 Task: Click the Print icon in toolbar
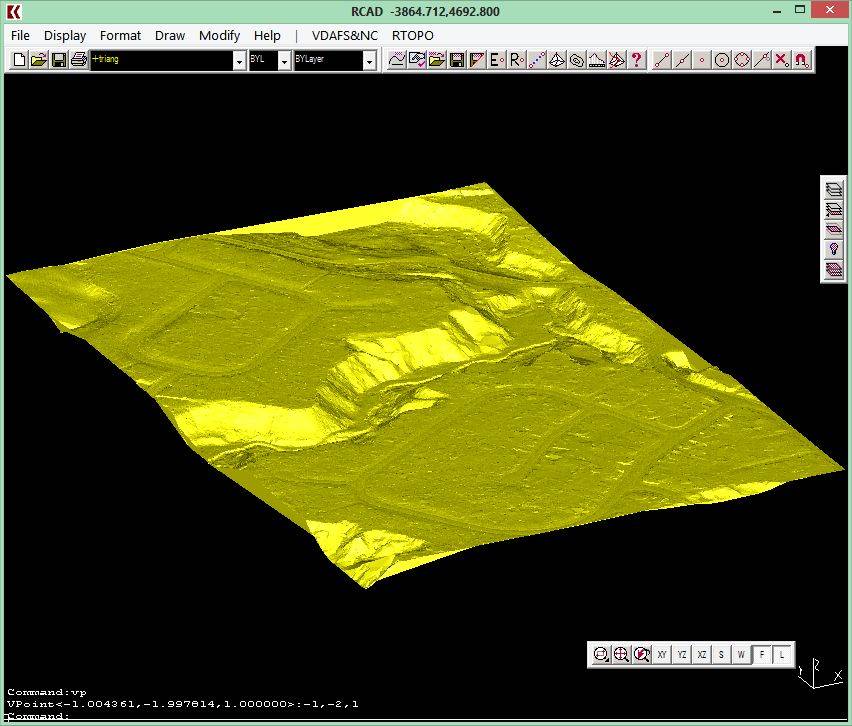tap(78, 60)
